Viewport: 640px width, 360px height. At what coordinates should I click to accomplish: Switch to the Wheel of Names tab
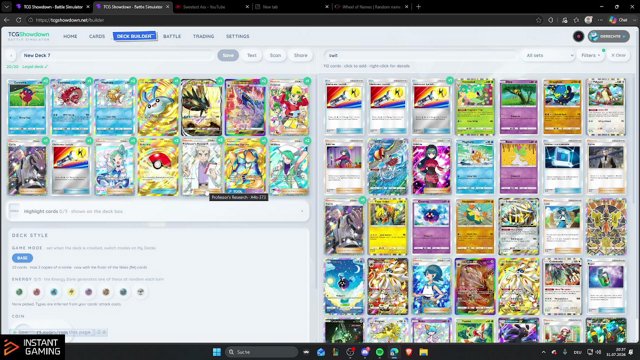tap(372, 7)
